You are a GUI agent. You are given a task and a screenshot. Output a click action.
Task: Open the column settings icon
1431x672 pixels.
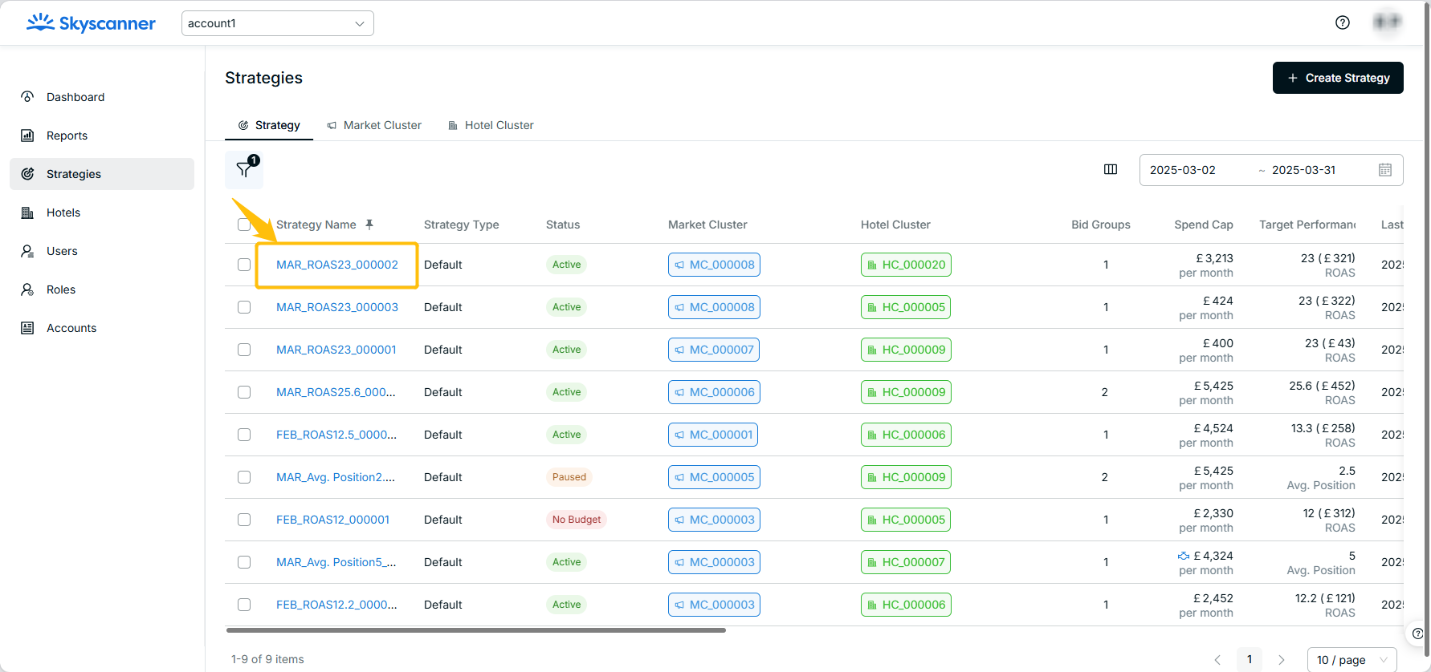click(1110, 170)
